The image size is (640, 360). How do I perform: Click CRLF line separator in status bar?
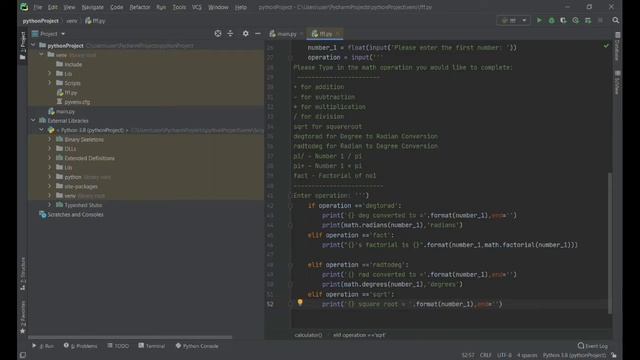pos(486,355)
